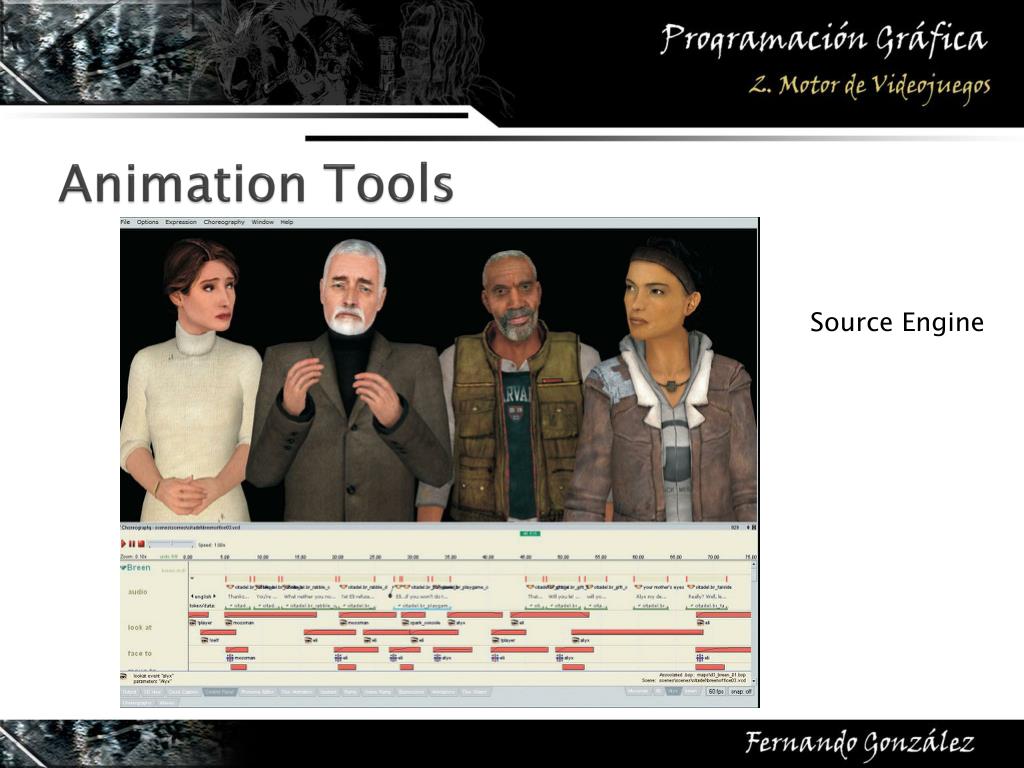This screenshot has width=1024, height=768.
Task: Click the spark_console look-at eye icon
Action: point(405,622)
